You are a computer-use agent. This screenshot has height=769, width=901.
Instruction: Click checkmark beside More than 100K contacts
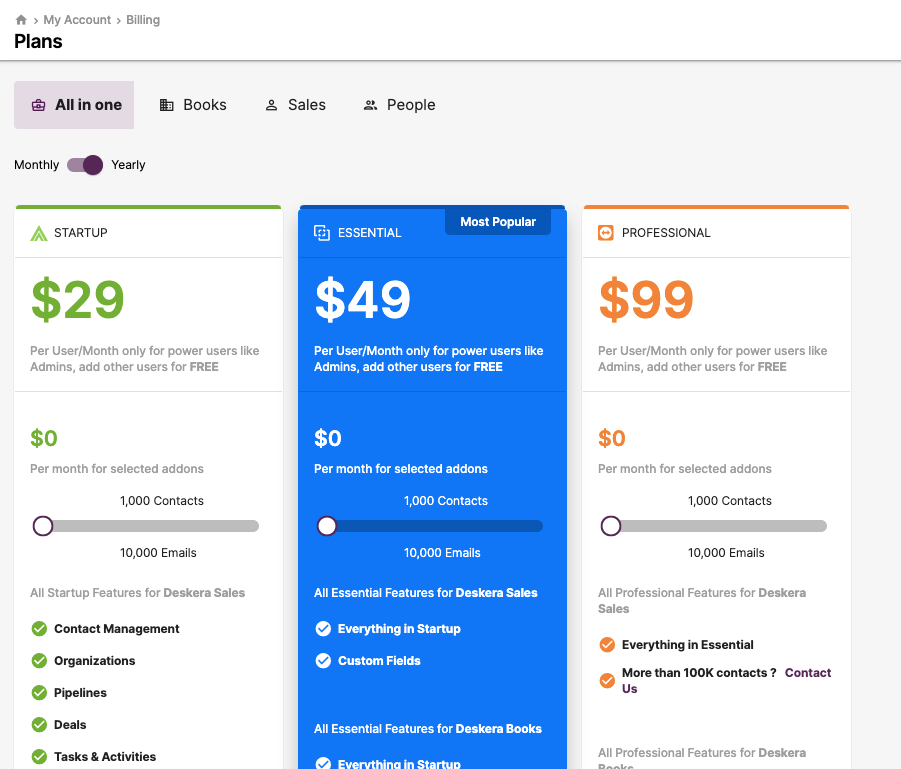(607, 680)
